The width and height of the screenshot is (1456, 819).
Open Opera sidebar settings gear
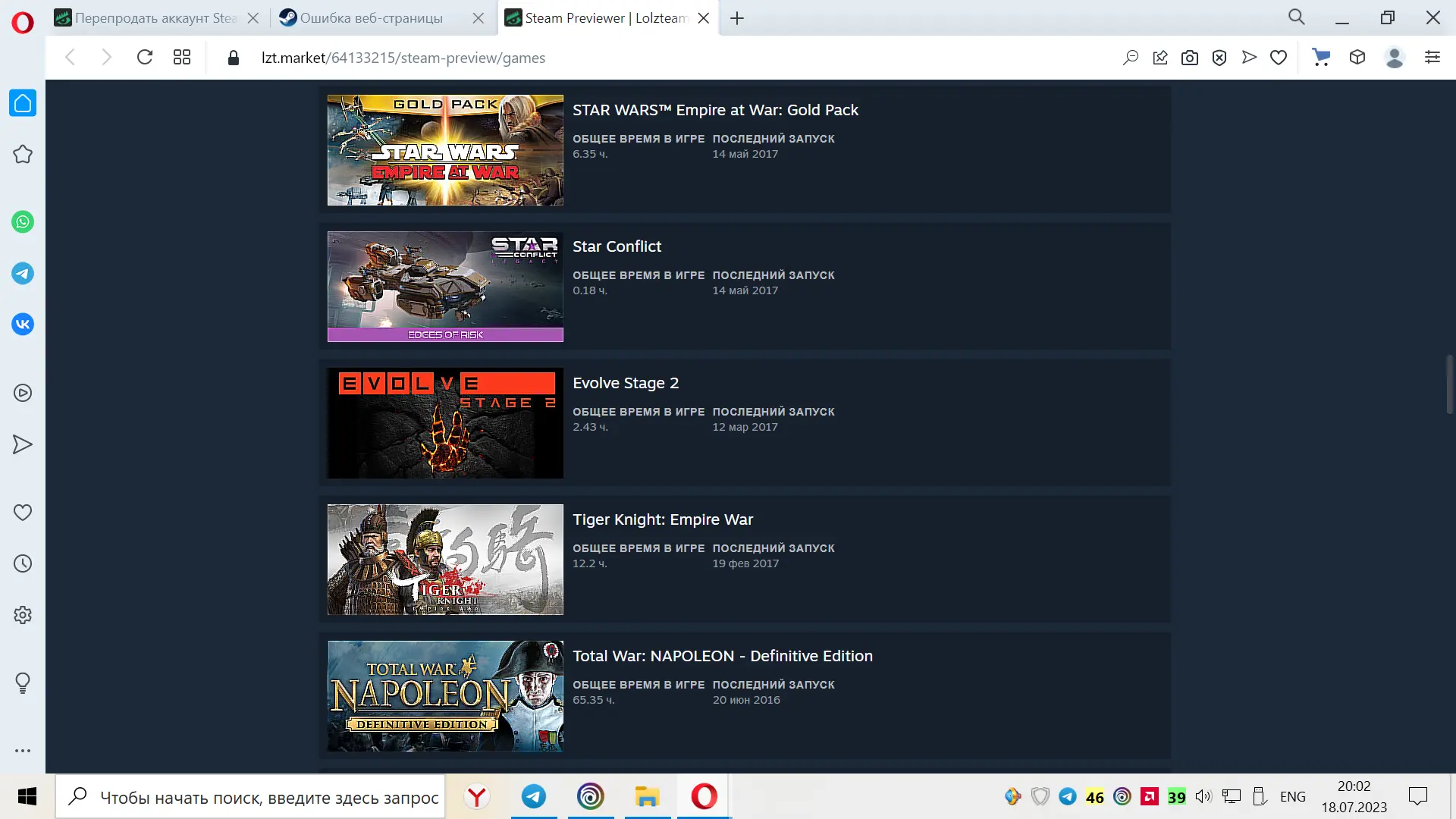click(x=23, y=615)
